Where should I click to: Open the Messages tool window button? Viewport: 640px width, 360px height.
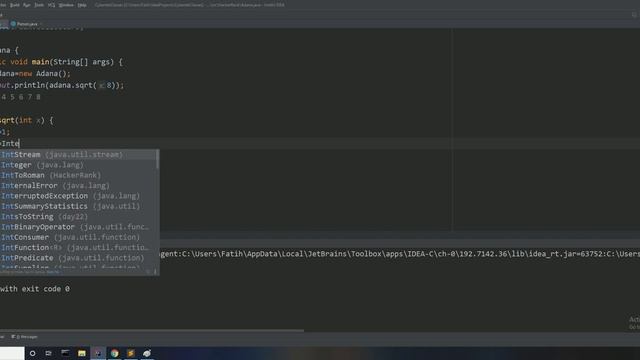[25, 337]
